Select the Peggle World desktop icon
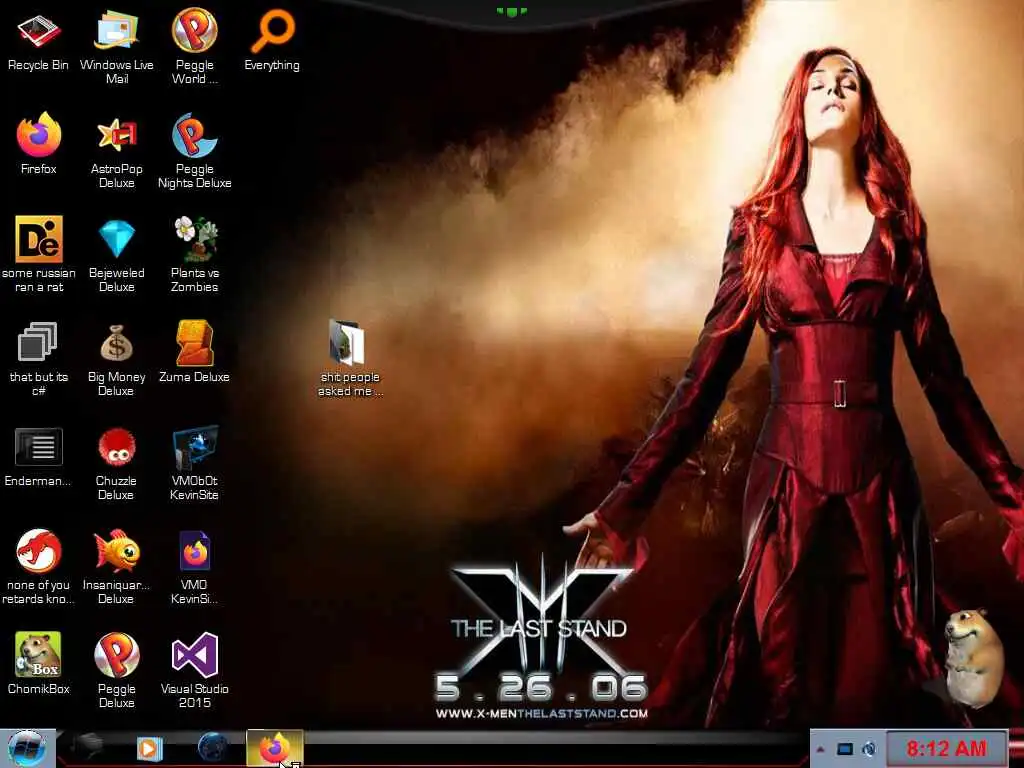The image size is (1024, 768). 195,47
